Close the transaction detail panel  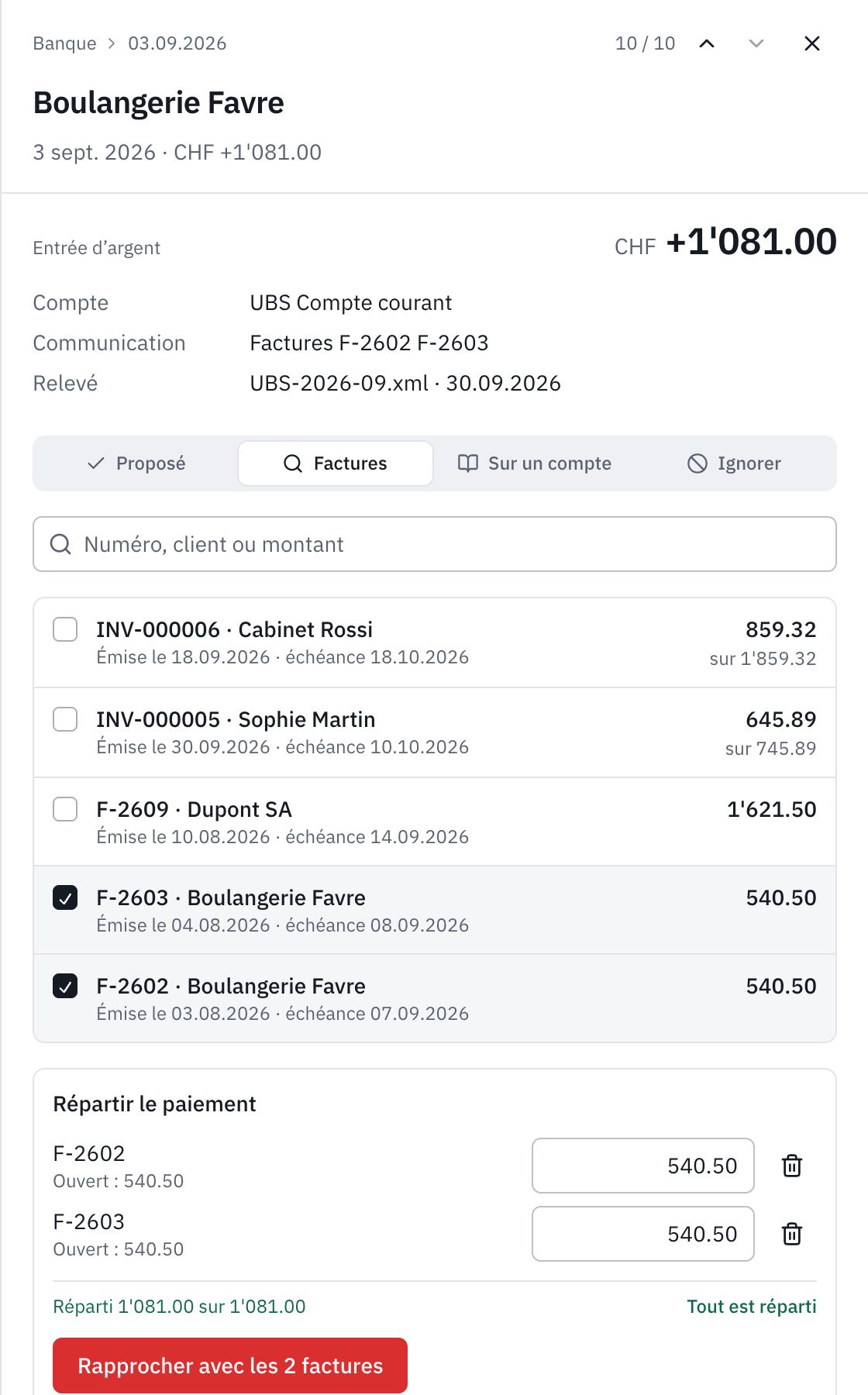click(x=812, y=43)
